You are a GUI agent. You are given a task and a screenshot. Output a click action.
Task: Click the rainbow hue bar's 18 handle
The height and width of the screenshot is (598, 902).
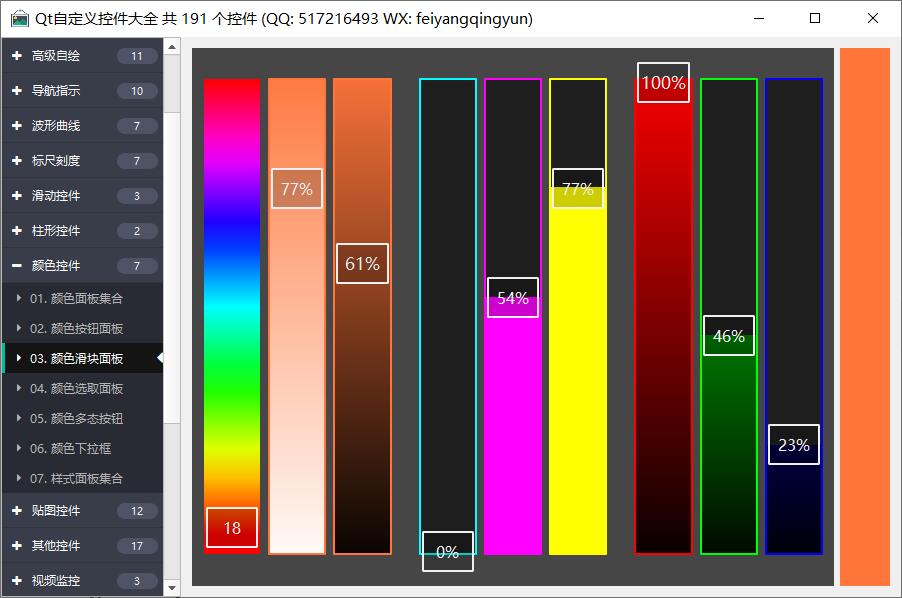232,528
